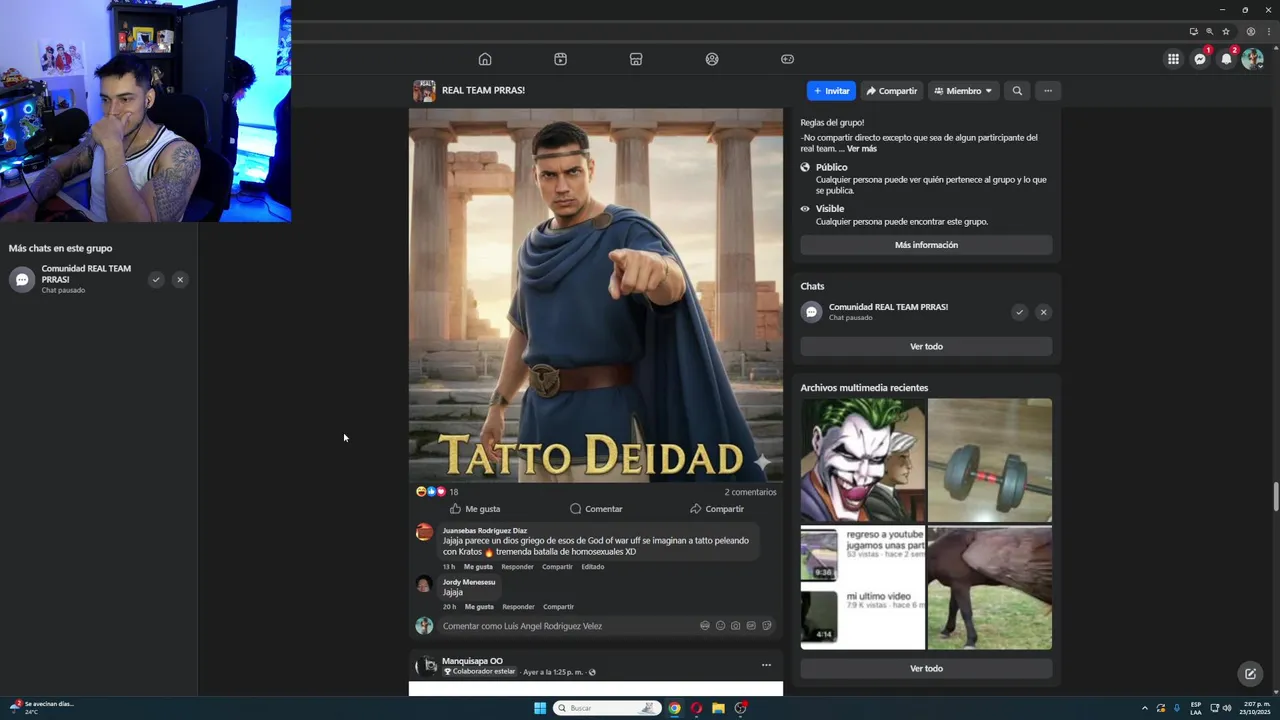Share Jordy Menesesu's comment
Image resolution: width=1280 pixels, height=720 pixels.
558,607
